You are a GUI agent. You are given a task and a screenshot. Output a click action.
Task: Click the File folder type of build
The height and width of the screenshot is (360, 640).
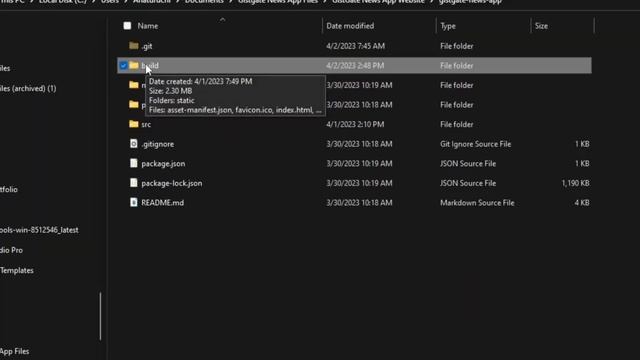coord(457,66)
